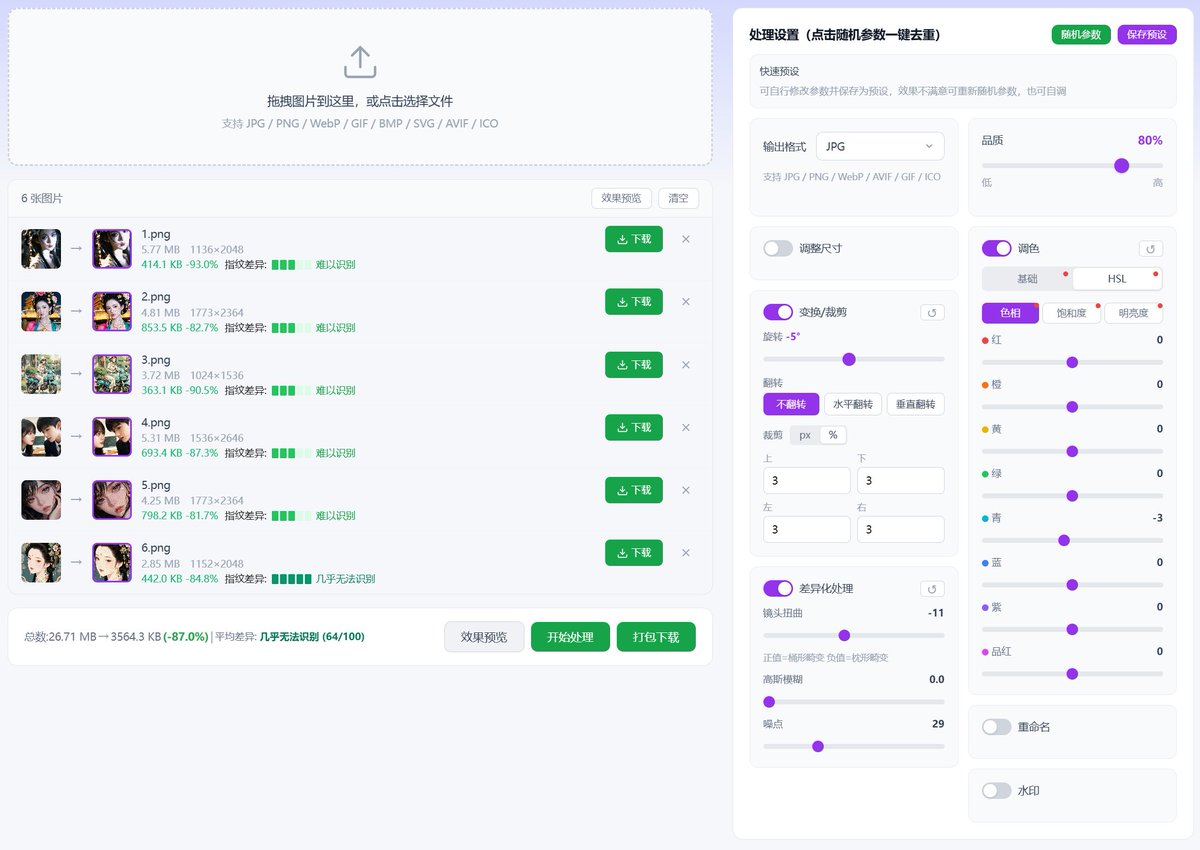The height and width of the screenshot is (850, 1200).
Task: Reset the 调色 panel settings
Action: [1150, 248]
